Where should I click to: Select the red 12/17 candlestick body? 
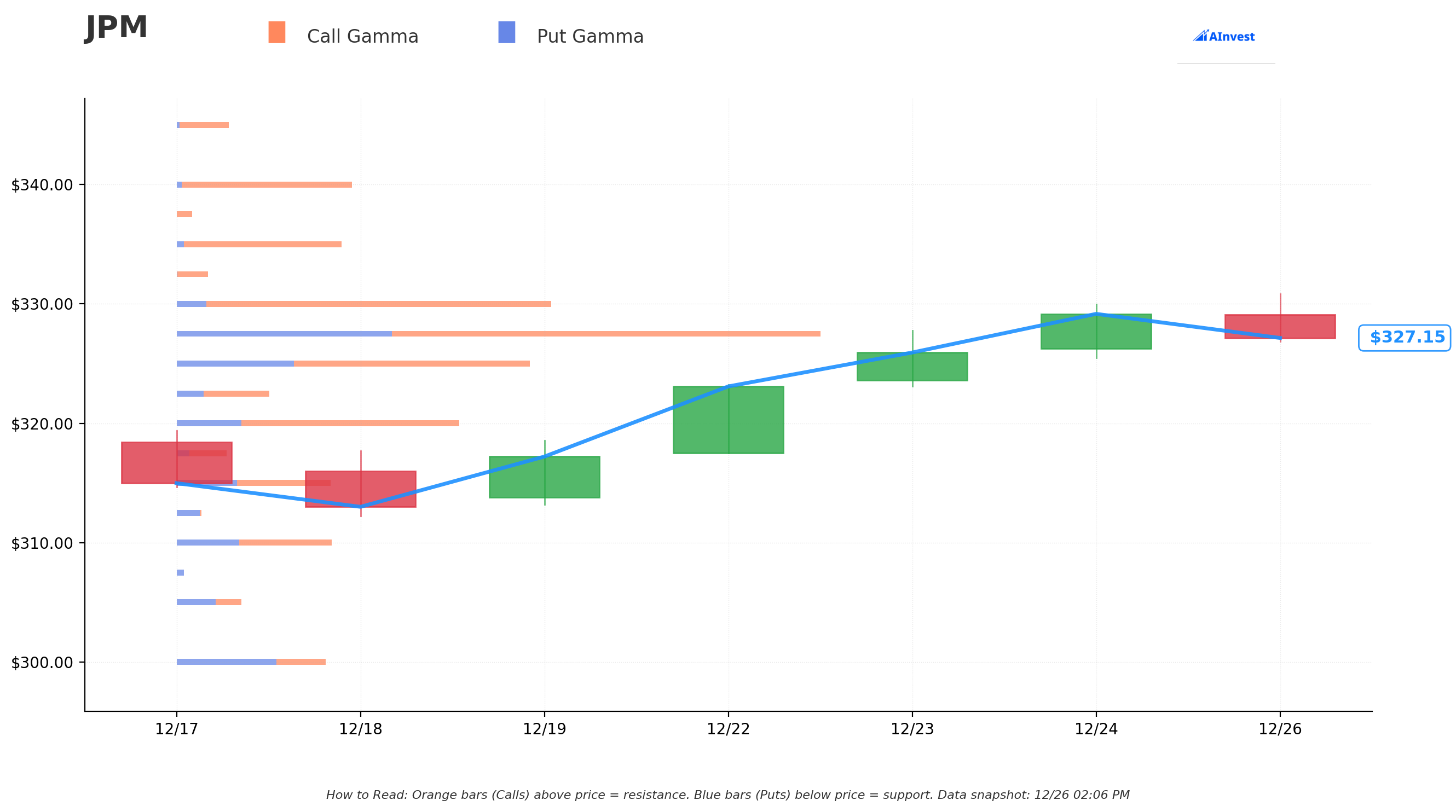(x=177, y=463)
